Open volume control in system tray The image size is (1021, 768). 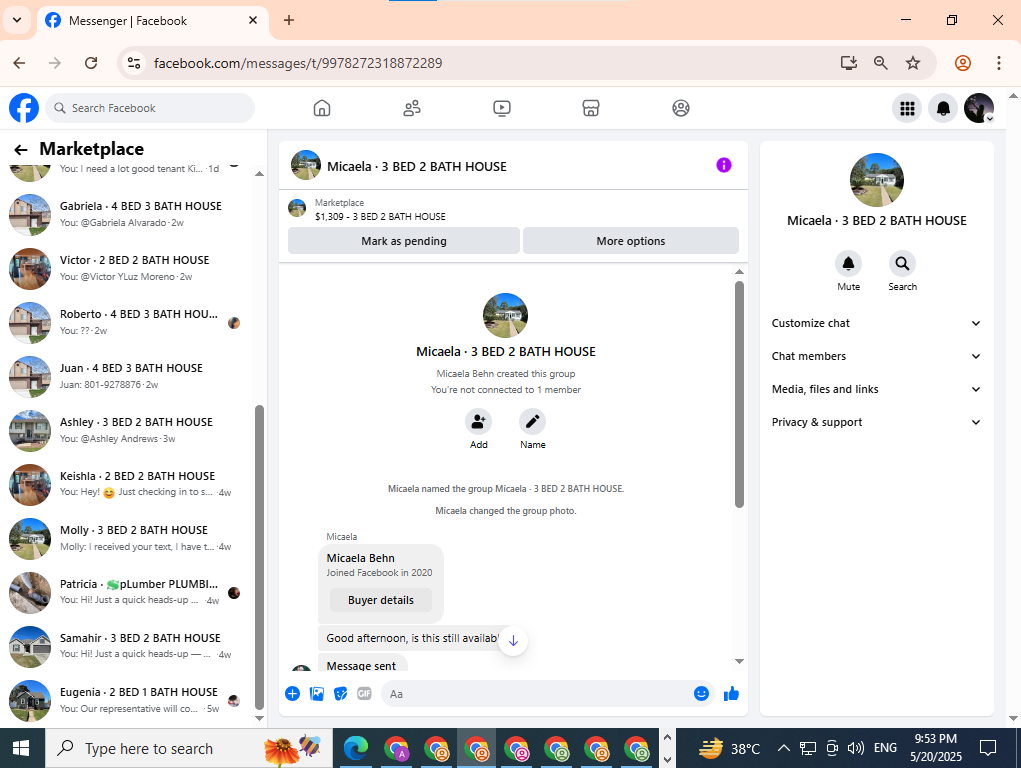tap(855, 748)
